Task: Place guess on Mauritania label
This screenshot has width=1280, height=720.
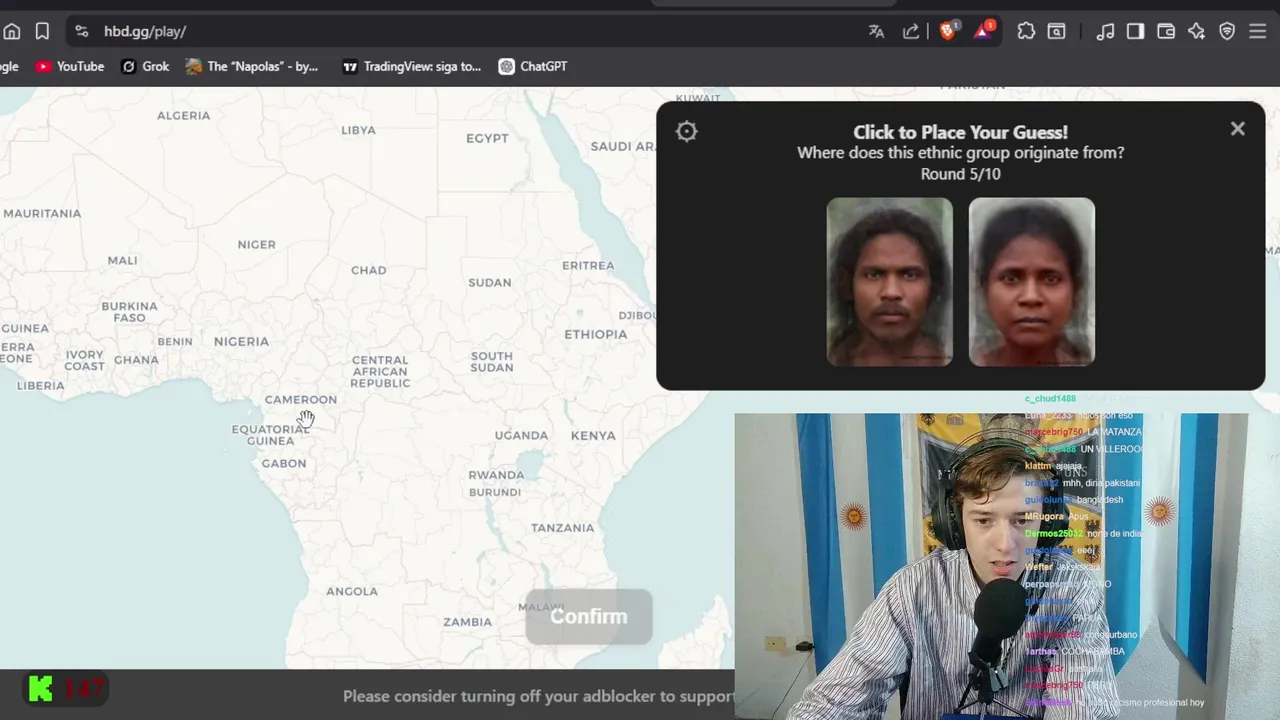Action: point(42,213)
